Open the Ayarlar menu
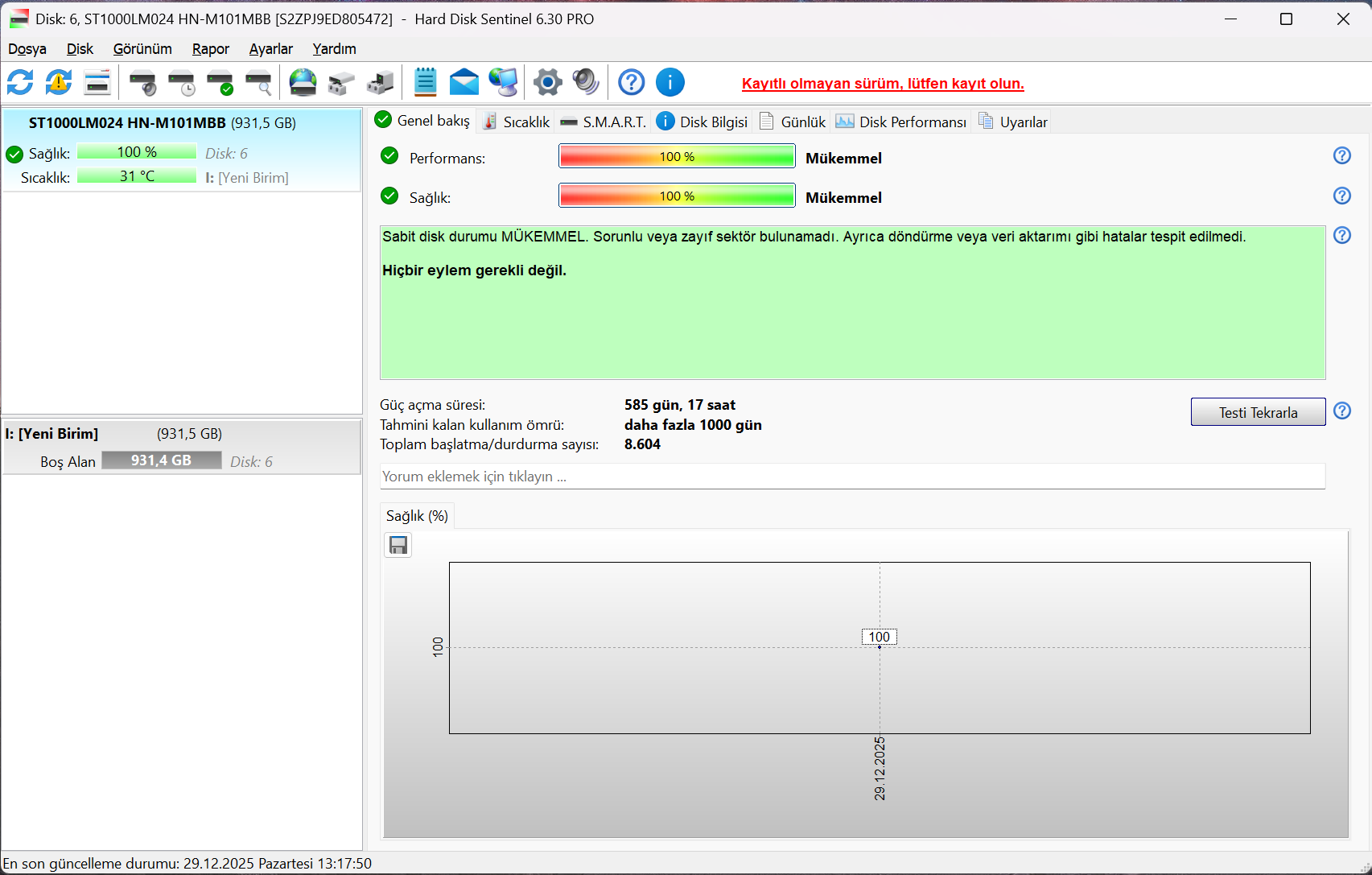This screenshot has height=875, width=1372. tap(270, 49)
